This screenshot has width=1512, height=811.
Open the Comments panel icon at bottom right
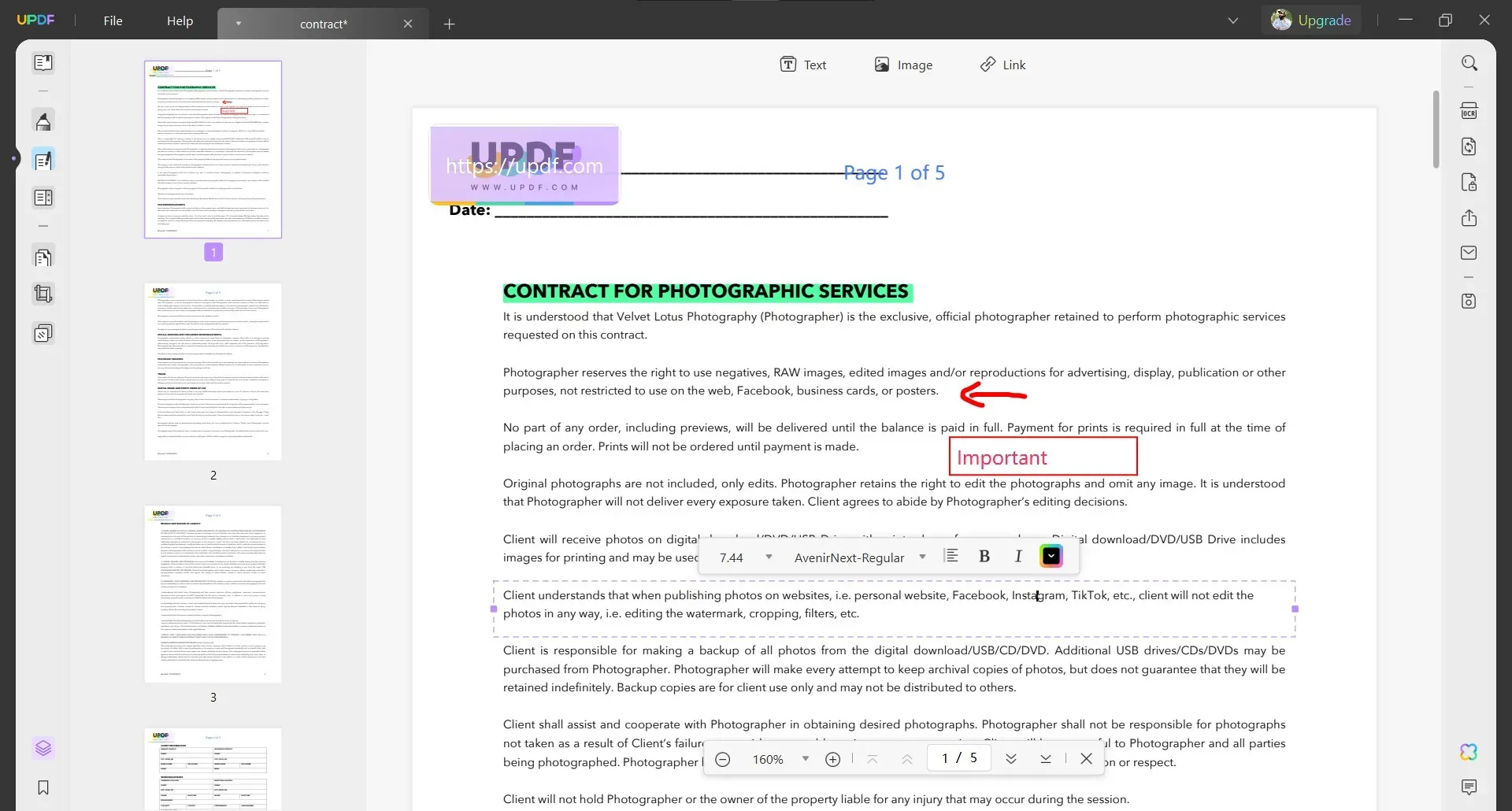pyautogui.click(x=1469, y=787)
